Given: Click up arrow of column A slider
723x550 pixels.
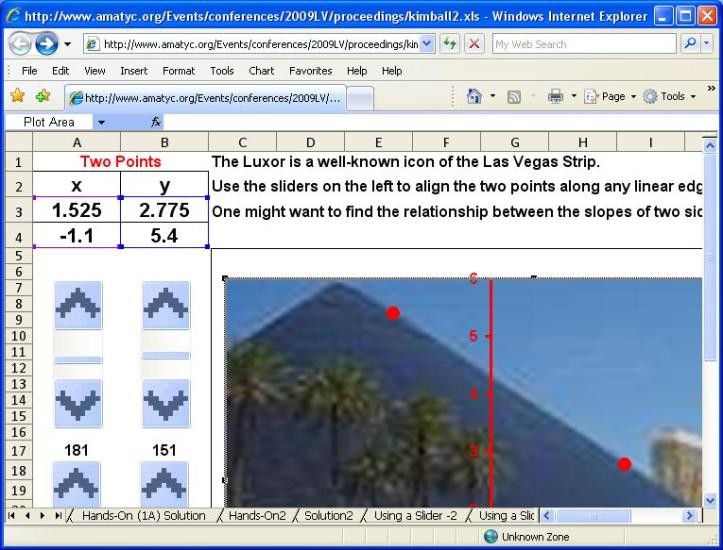Looking at the screenshot, I should tap(78, 305).
